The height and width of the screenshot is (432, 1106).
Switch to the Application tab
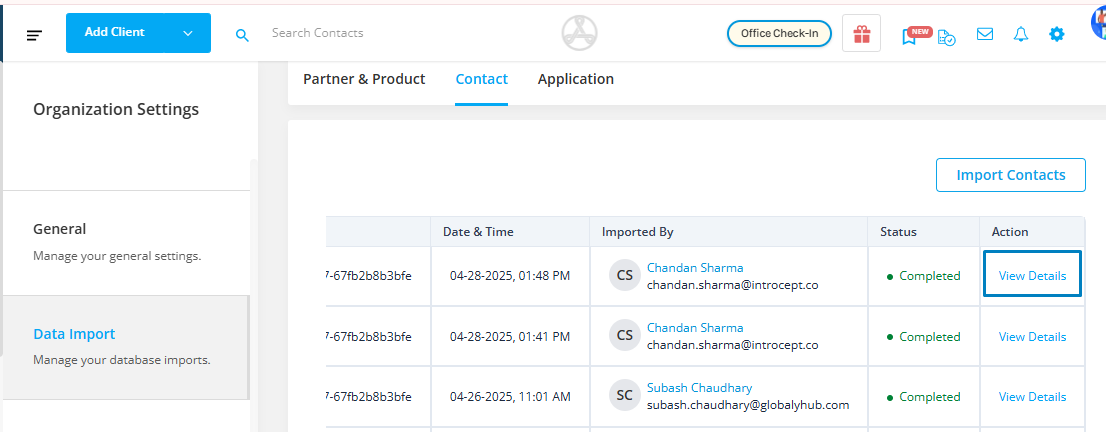[576, 79]
